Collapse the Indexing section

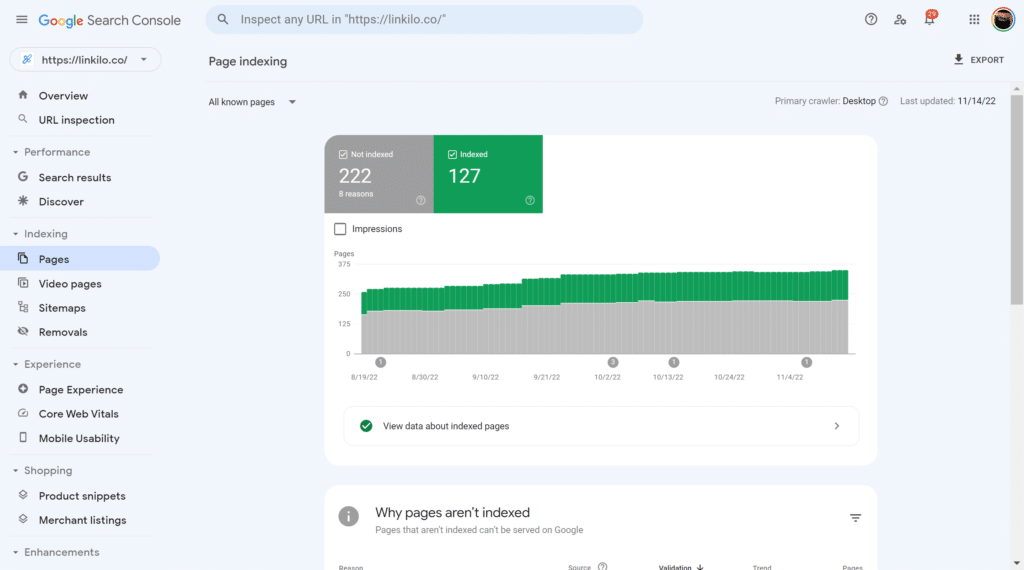pos(16,234)
